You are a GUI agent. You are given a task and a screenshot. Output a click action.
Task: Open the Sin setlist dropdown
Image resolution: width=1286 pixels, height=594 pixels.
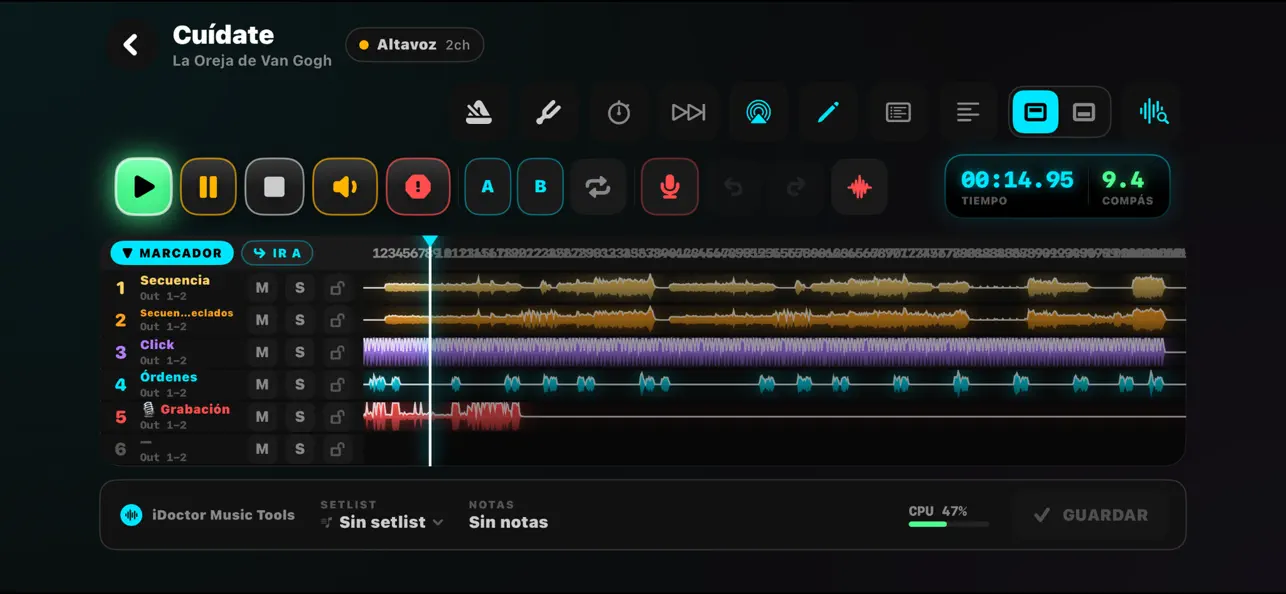[382, 522]
